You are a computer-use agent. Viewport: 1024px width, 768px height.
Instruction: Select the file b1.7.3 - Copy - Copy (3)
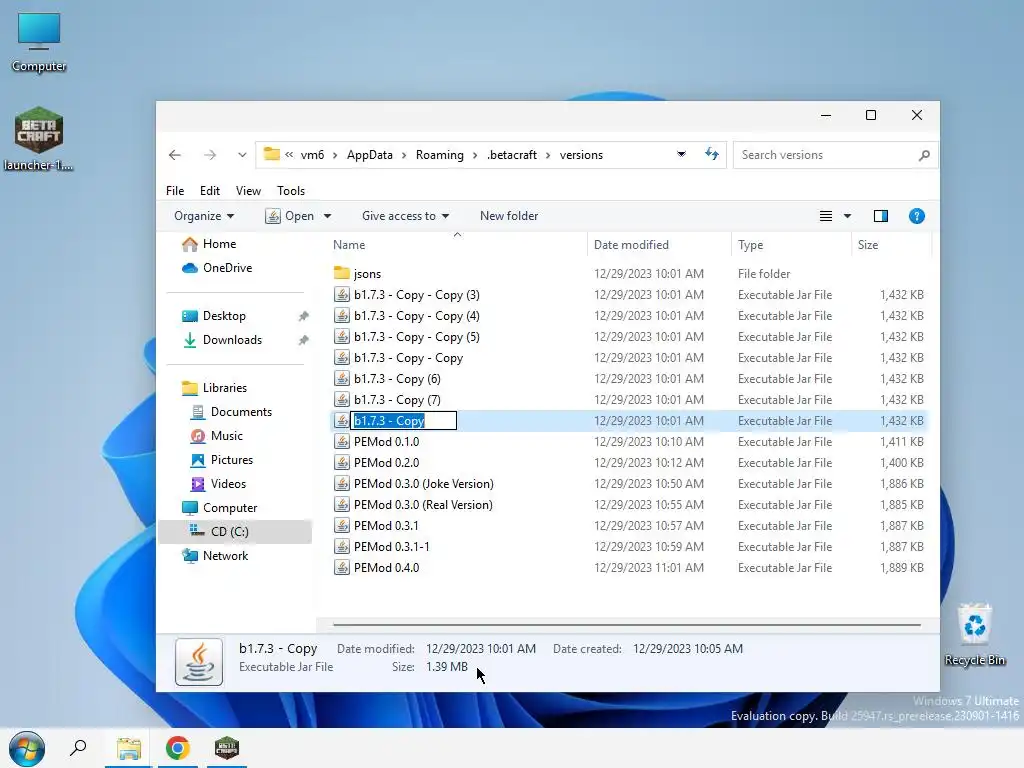pos(417,295)
